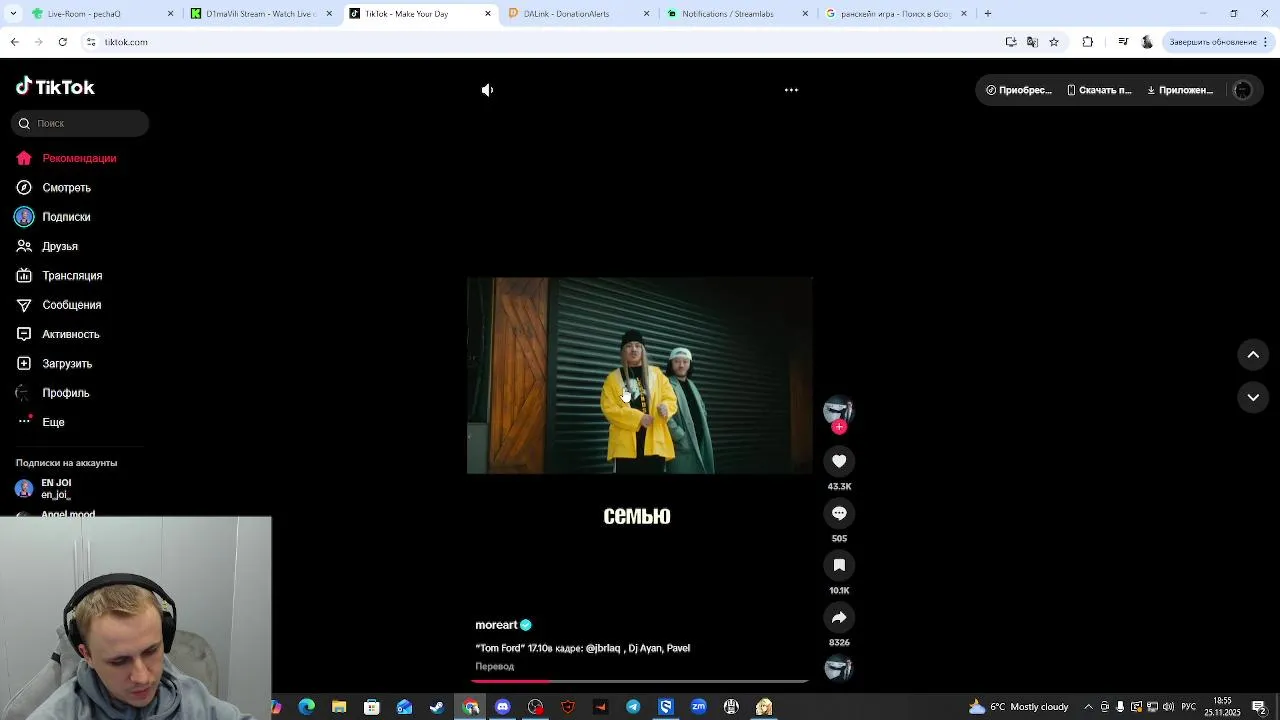Open the three-dots video options menu
This screenshot has height=720, width=1280.
click(791, 90)
